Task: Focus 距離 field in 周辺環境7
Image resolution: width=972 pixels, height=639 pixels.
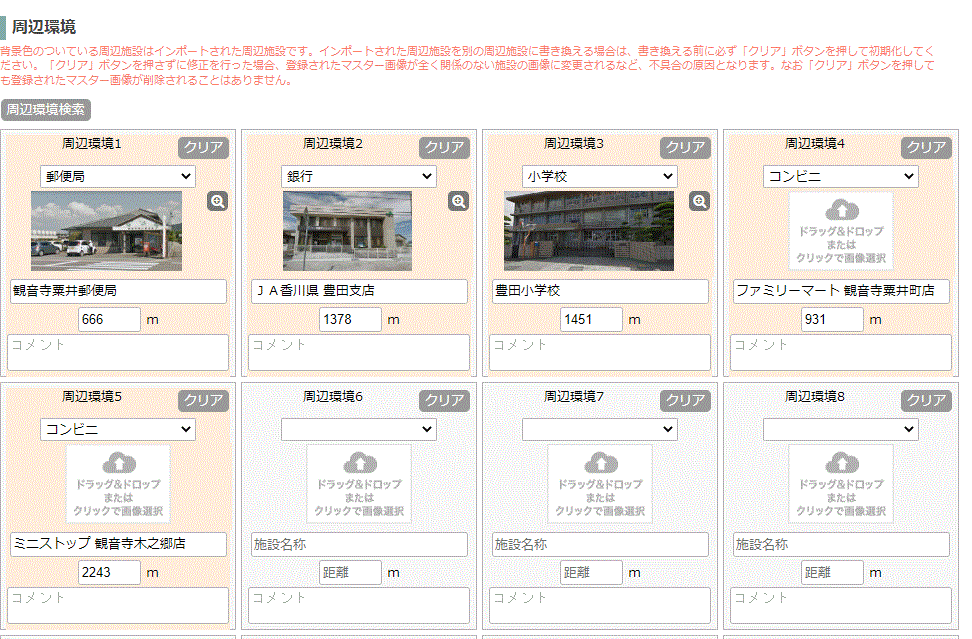Action: 591,573
